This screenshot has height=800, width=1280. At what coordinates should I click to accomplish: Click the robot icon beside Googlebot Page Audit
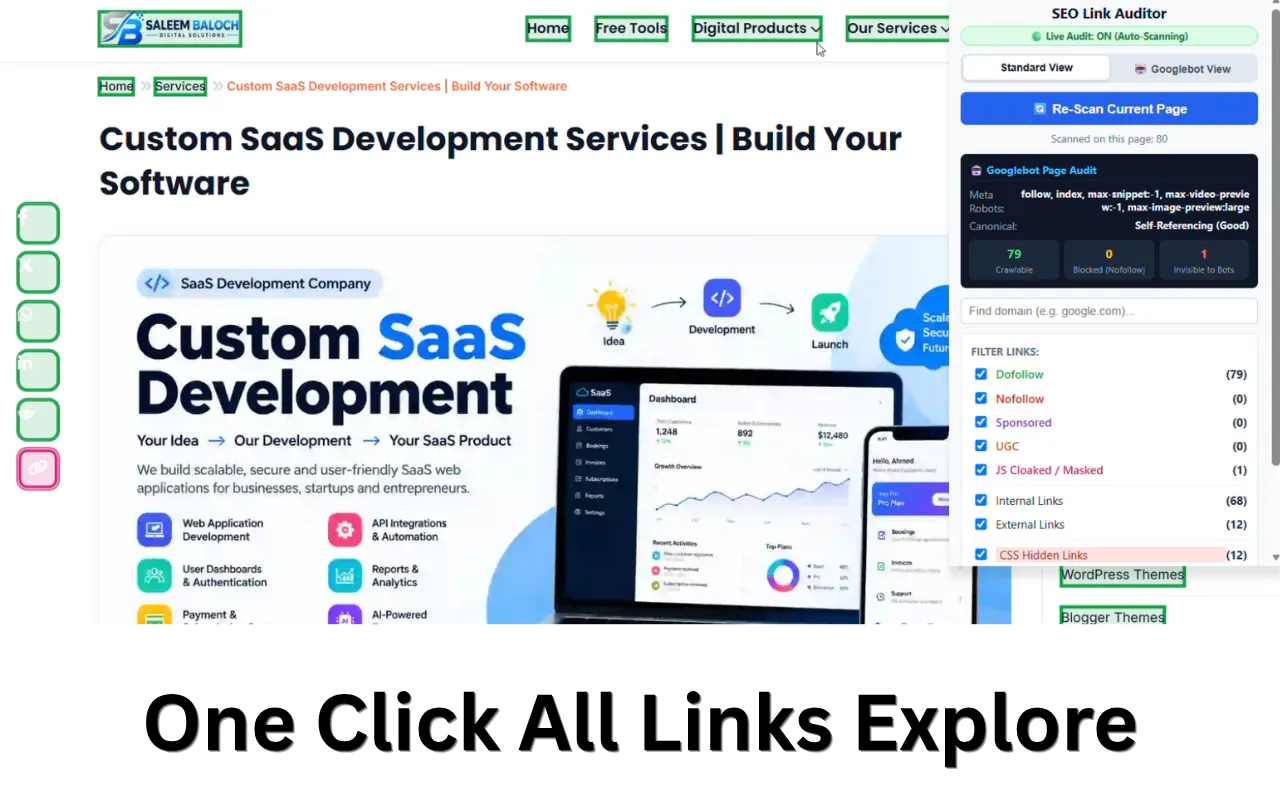point(976,171)
